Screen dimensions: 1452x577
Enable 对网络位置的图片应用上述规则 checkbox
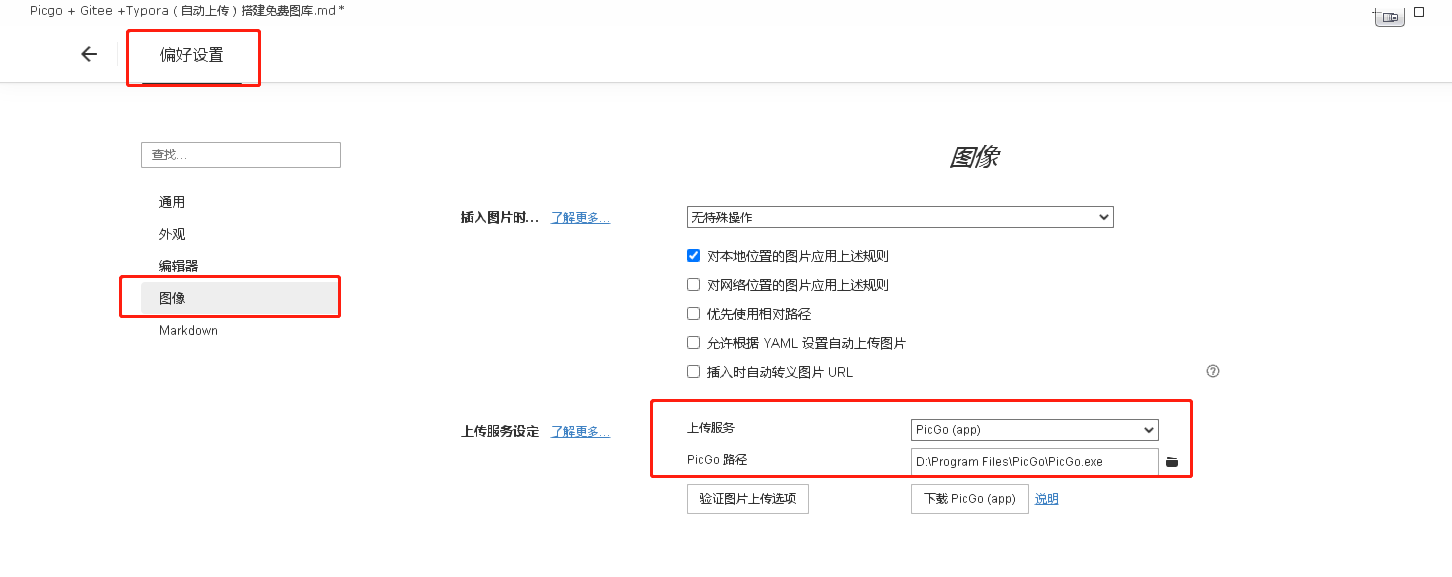[693, 285]
